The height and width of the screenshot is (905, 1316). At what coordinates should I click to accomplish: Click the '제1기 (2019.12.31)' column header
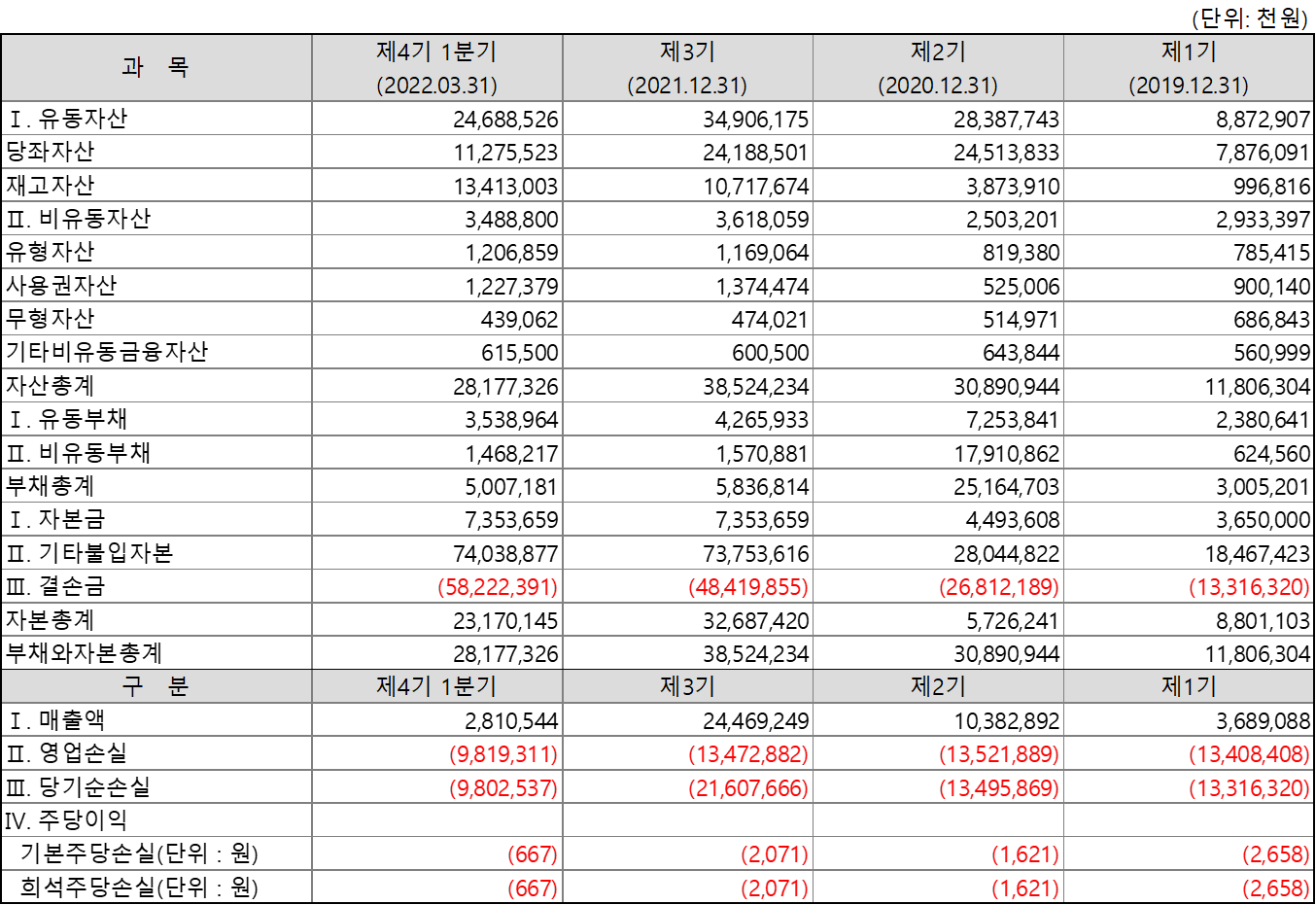tap(1189, 68)
